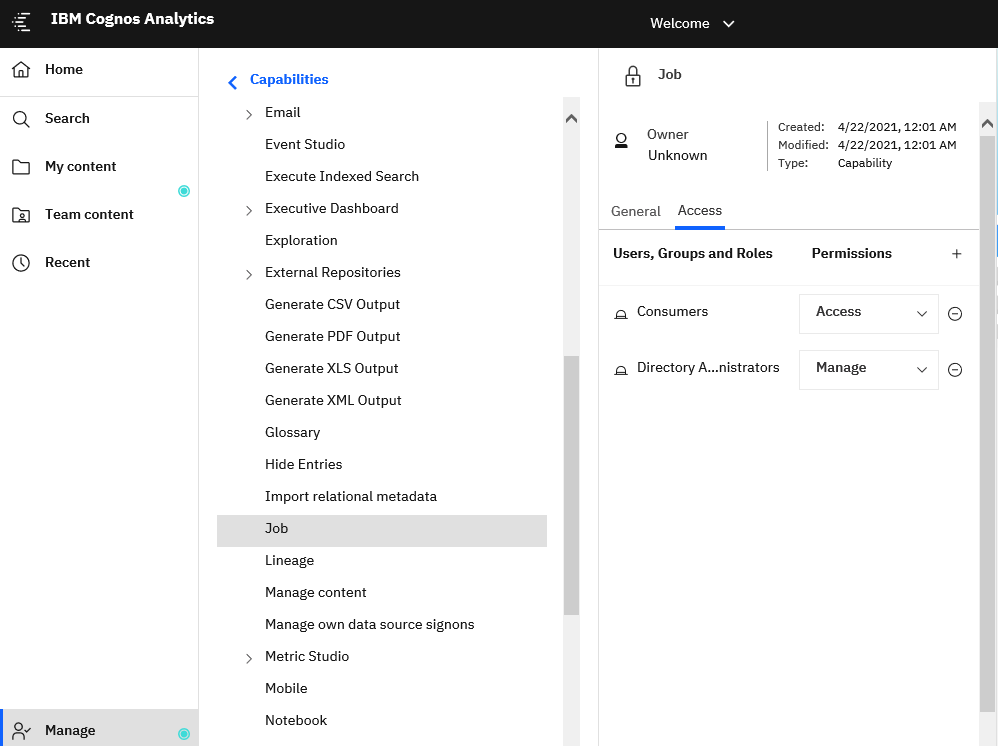Select Generate XML Output capability
Viewport: 998px width, 746px height.
coord(333,400)
